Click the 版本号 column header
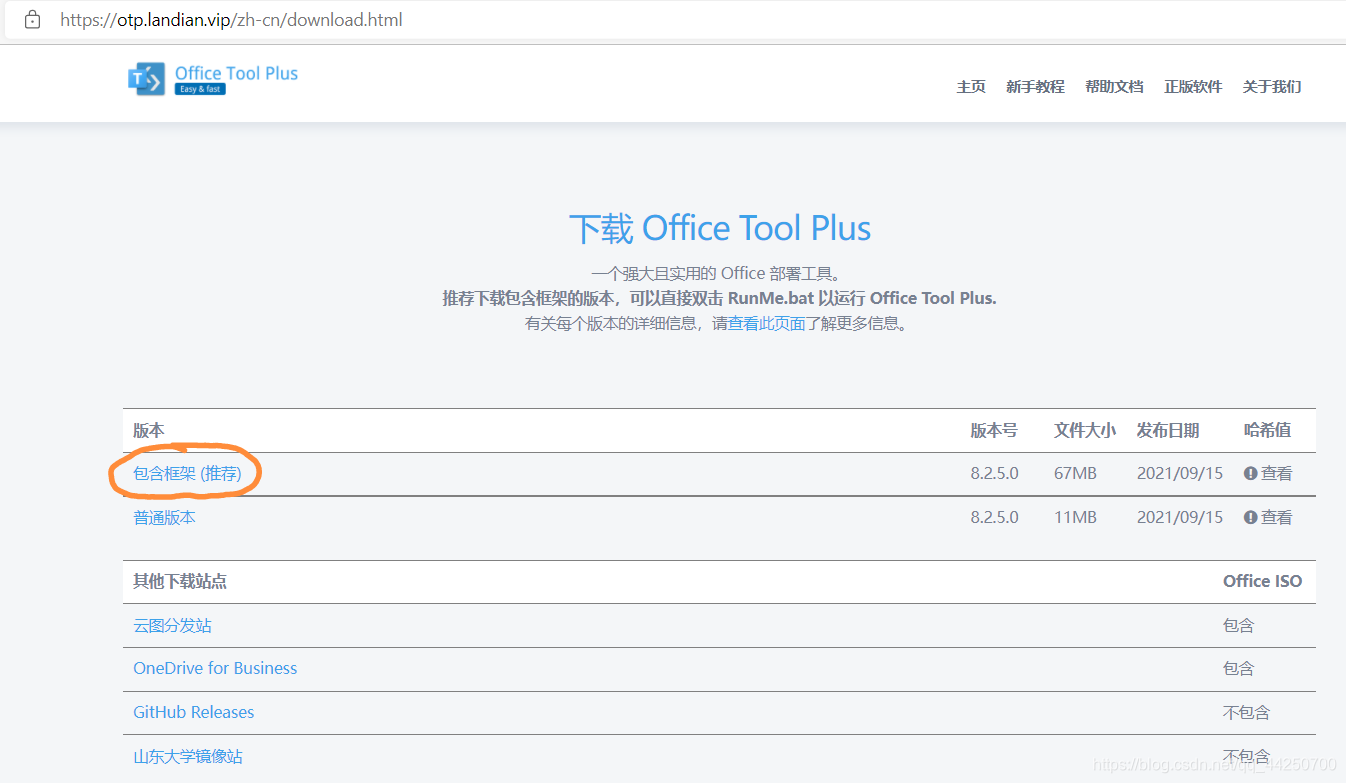1346x783 pixels. tap(994, 431)
